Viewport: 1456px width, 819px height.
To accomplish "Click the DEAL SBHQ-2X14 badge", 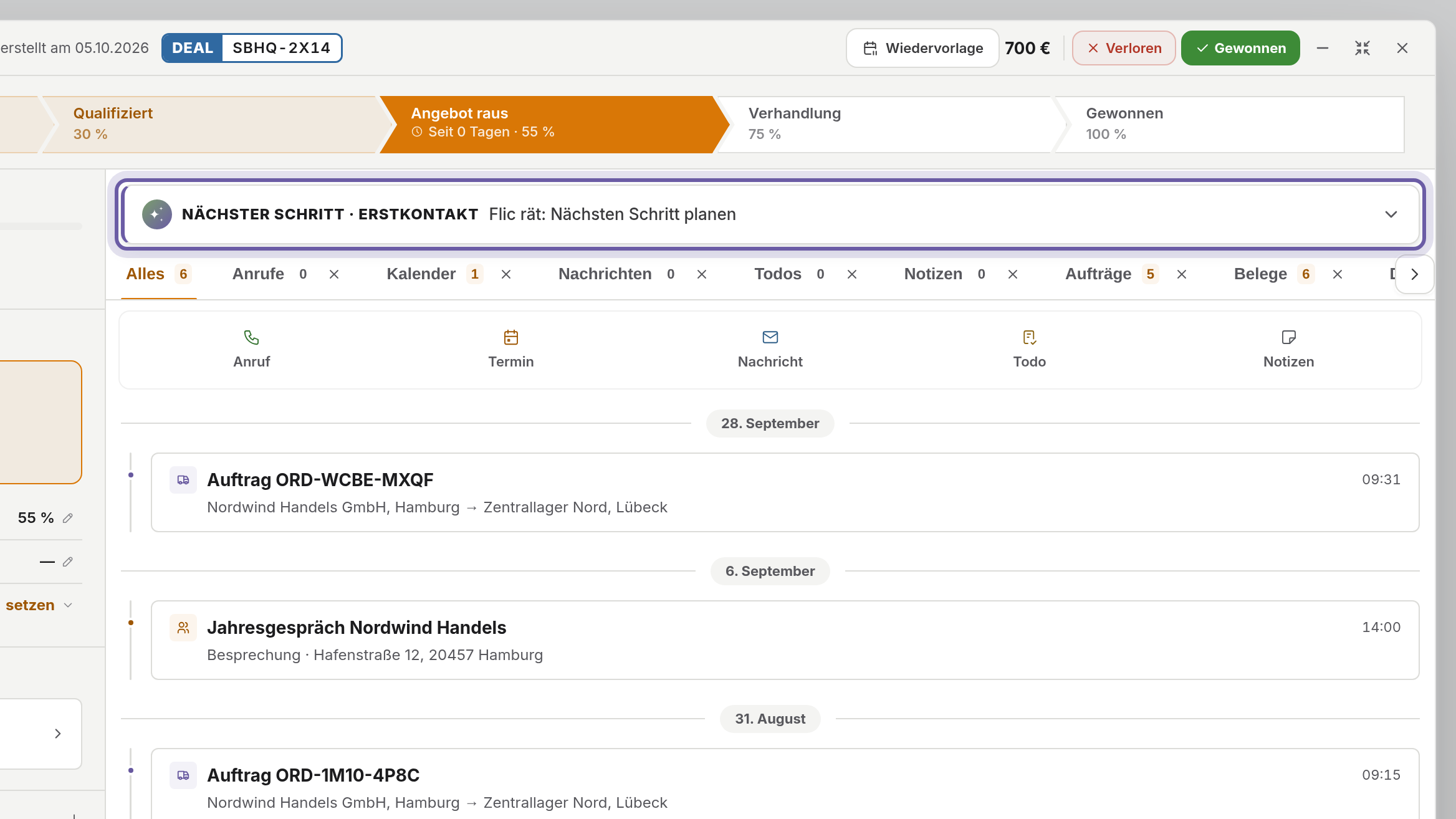I will click(x=252, y=48).
